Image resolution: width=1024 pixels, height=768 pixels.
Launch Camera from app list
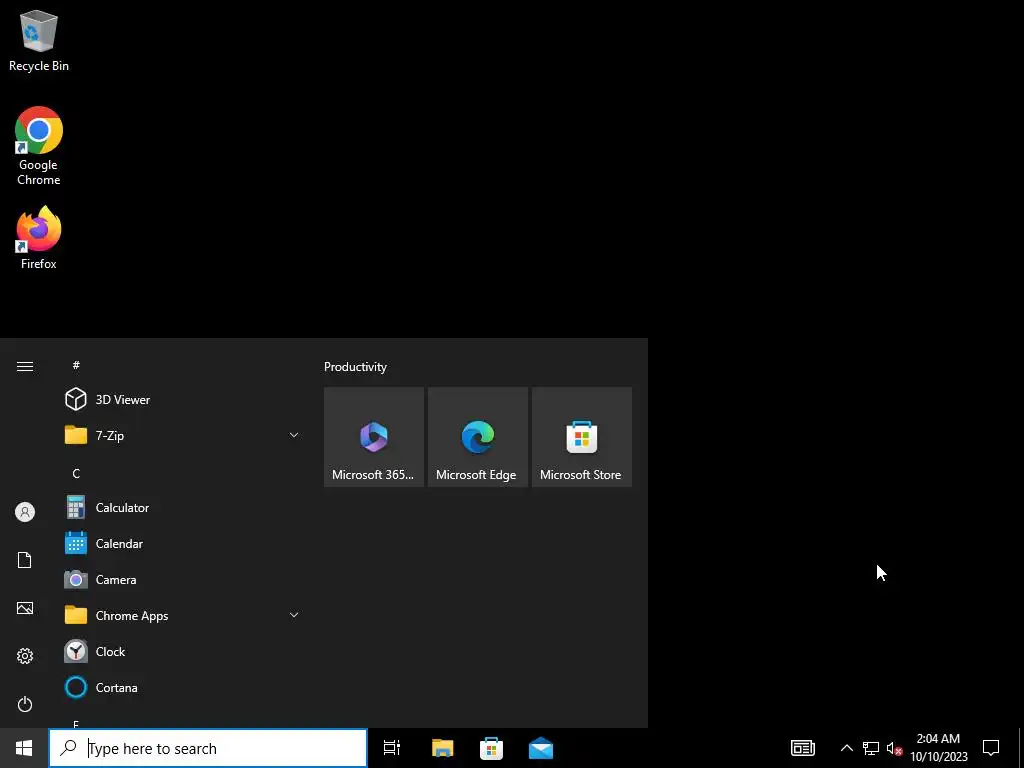coord(184,579)
